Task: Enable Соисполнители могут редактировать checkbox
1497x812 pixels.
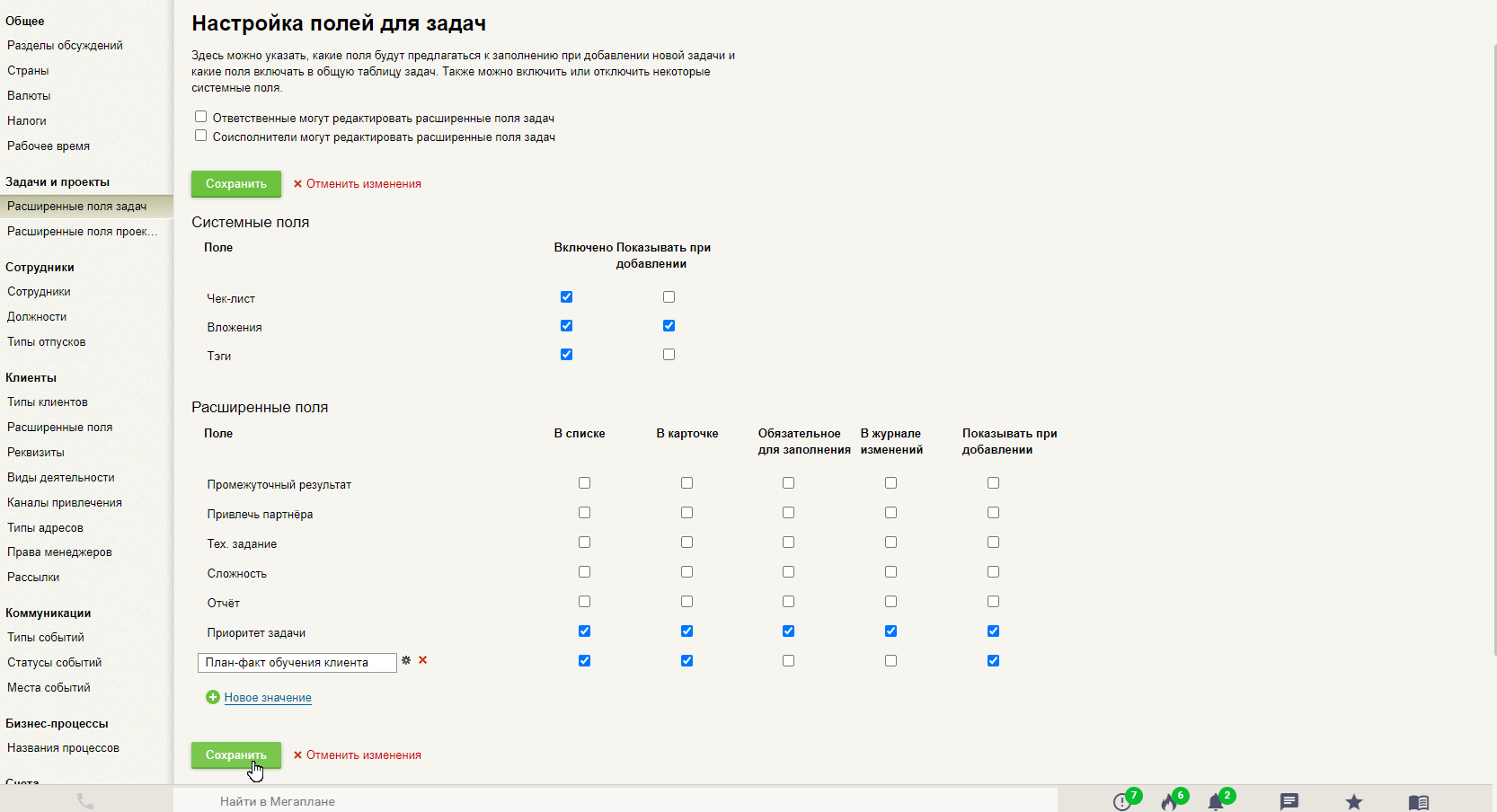Action: point(201,136)
